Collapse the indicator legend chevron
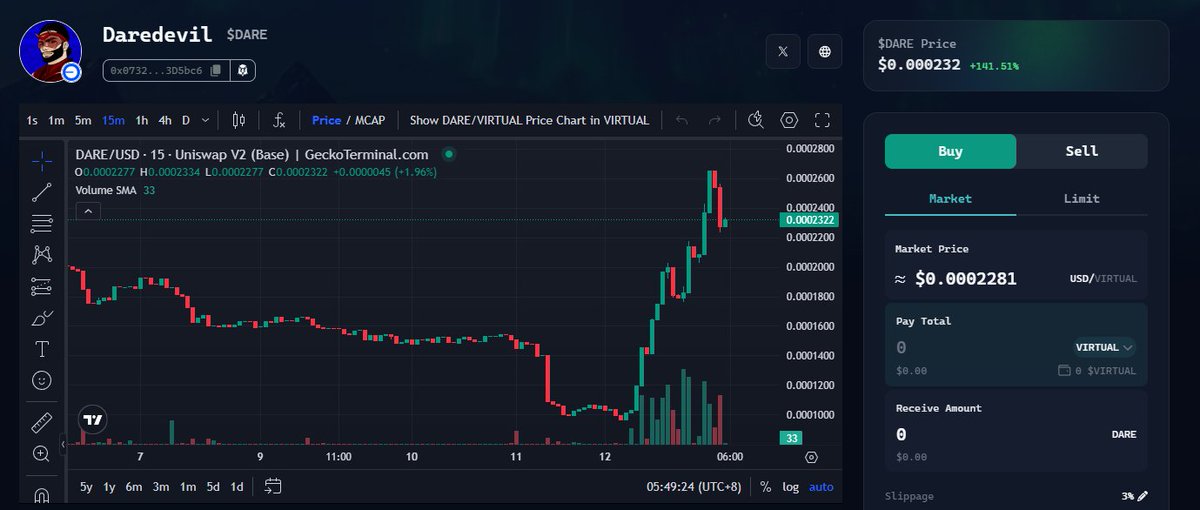This screenshot has width=1200, height=510. tap(88, 211)
